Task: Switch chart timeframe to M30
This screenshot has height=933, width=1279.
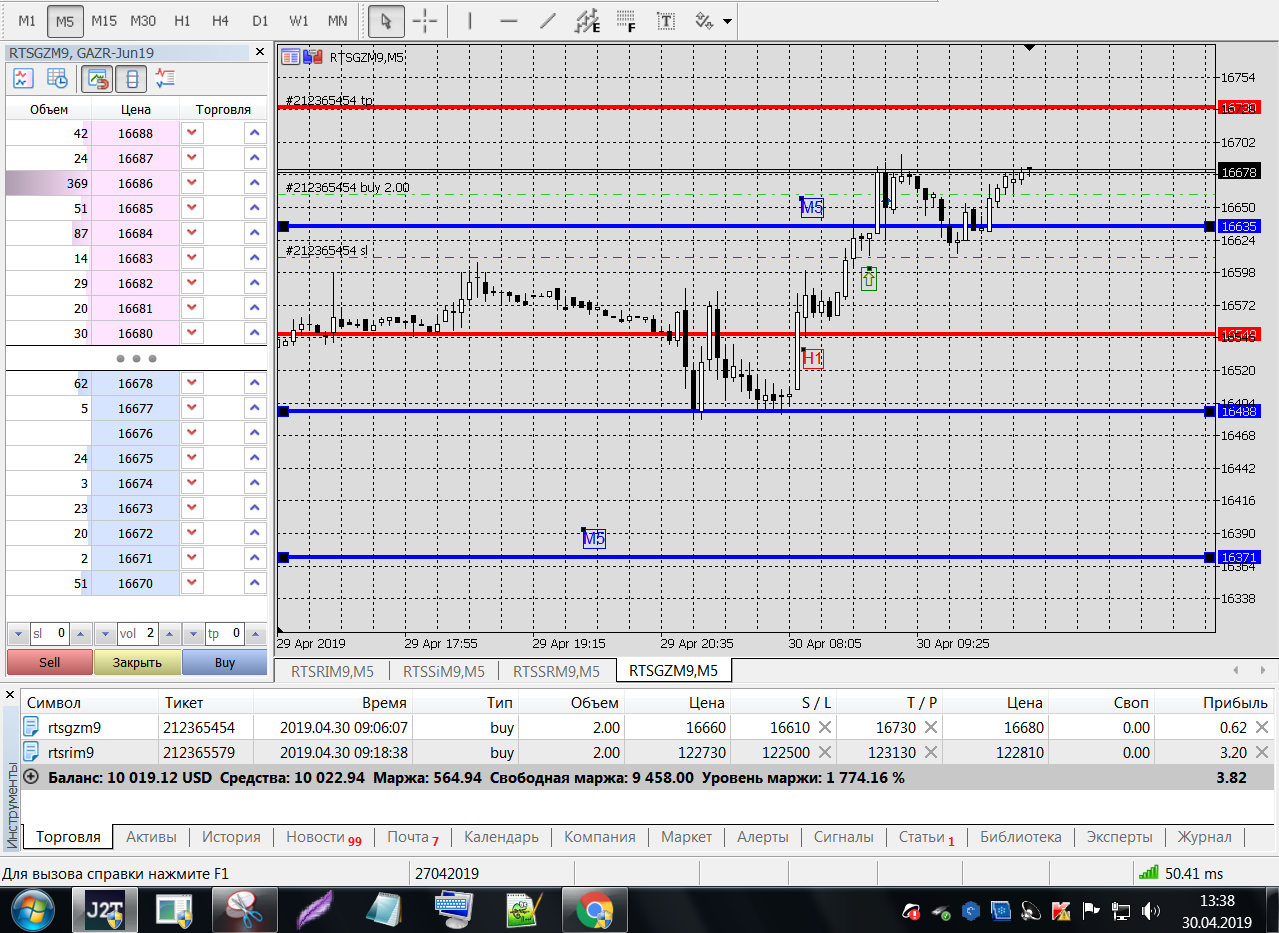Action: click(x=143, y=20)
